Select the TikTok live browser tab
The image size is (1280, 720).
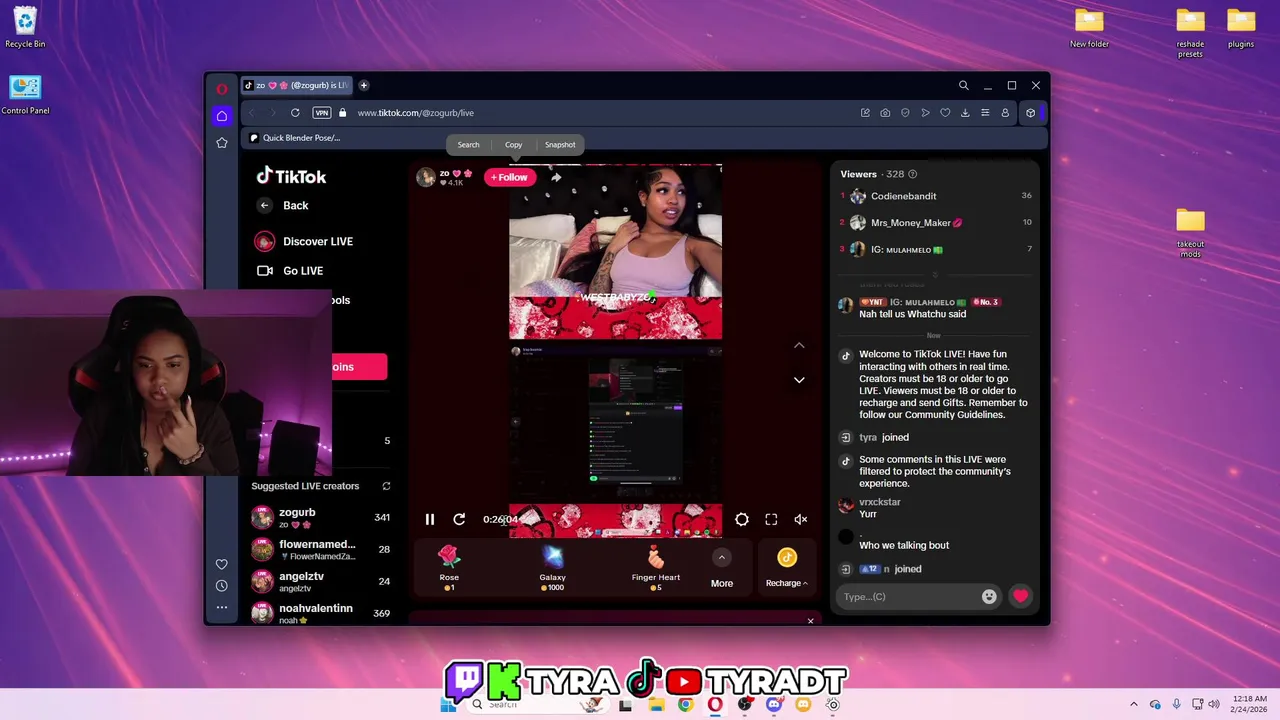click(x=296, y=86)
